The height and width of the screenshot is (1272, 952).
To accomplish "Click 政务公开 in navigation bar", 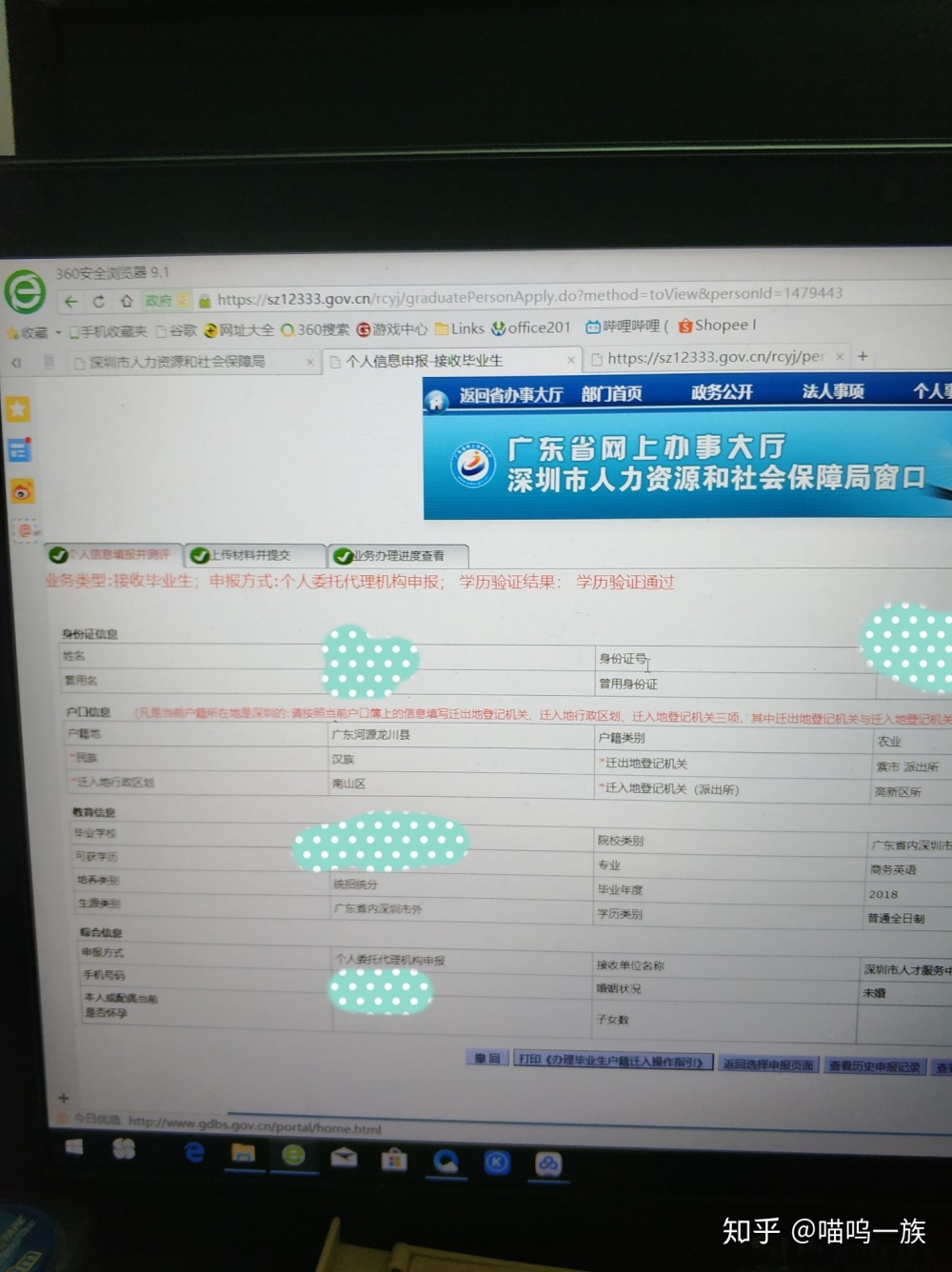I will coord(722,392).
